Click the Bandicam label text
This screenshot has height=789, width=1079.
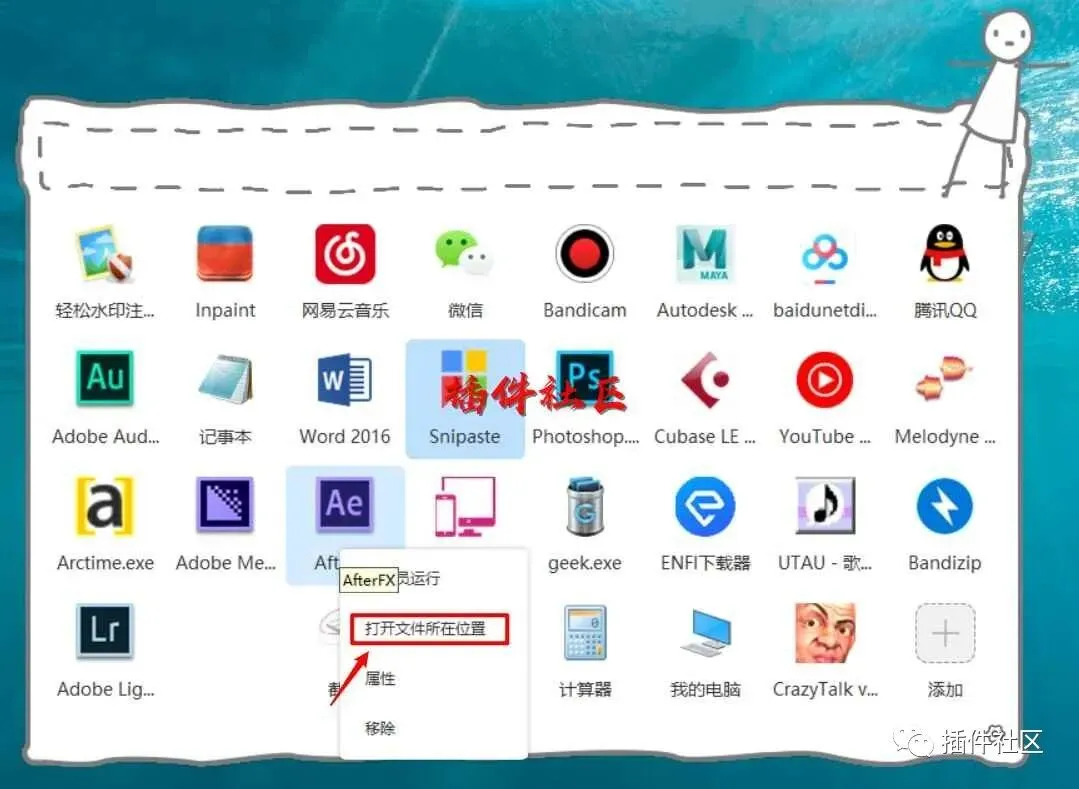(584, 310)
